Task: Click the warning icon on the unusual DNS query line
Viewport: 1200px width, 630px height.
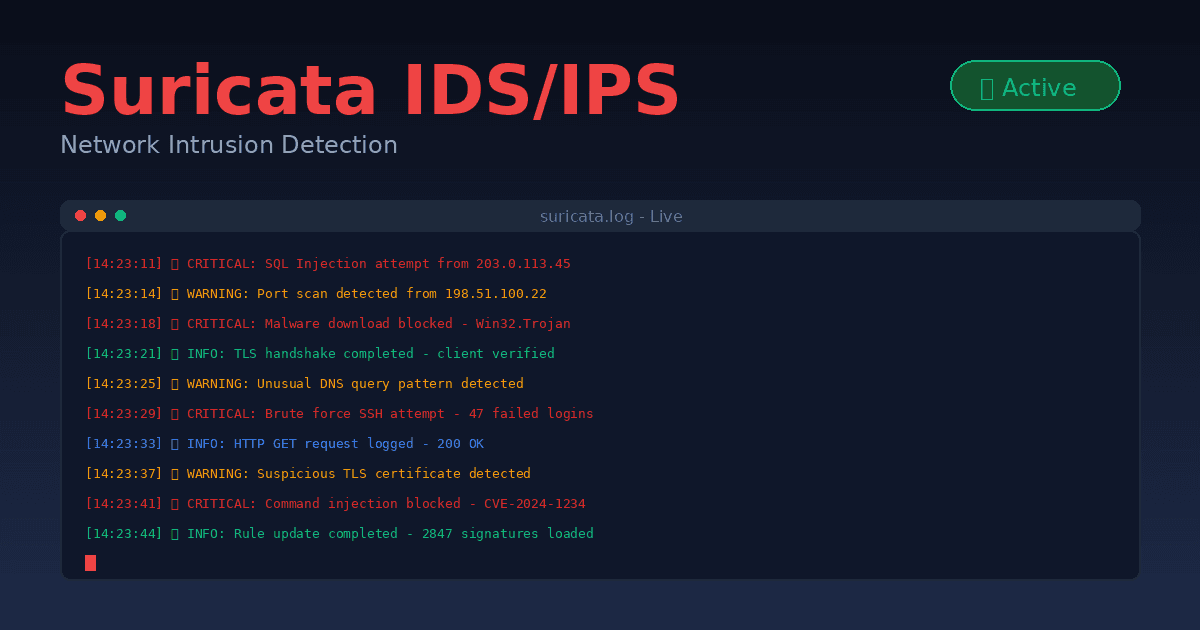Action: [174, 383]
